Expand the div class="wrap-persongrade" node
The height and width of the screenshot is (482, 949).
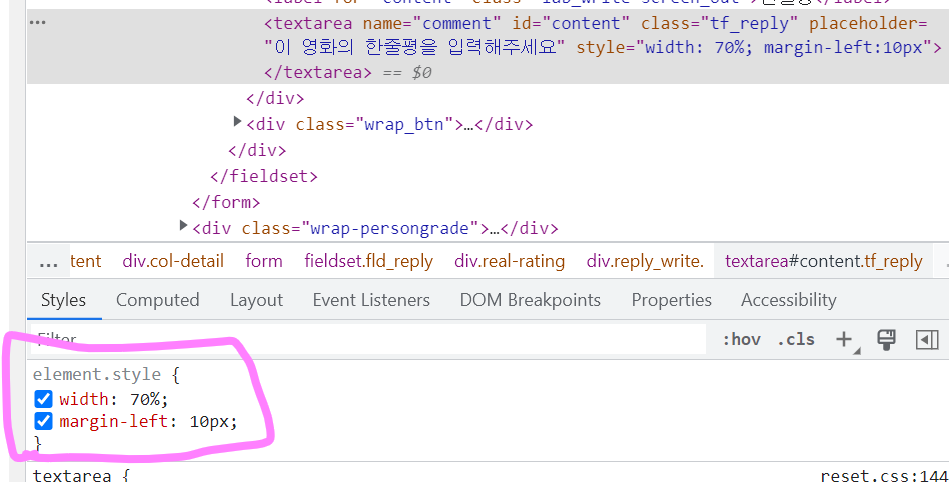(183, 226)
